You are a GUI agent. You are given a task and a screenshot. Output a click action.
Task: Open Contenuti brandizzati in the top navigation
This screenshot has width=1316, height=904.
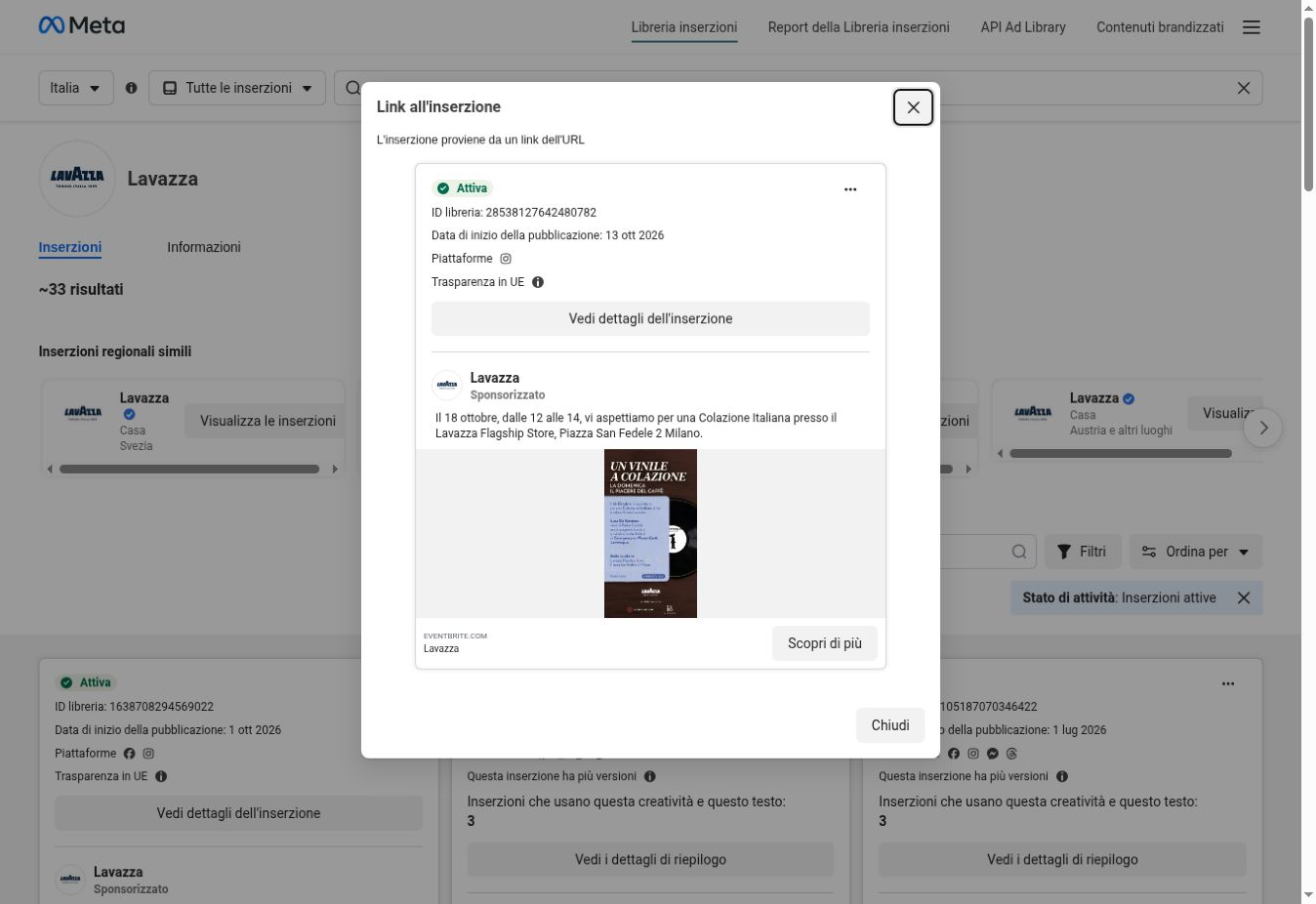click(x=1160, y=27)
